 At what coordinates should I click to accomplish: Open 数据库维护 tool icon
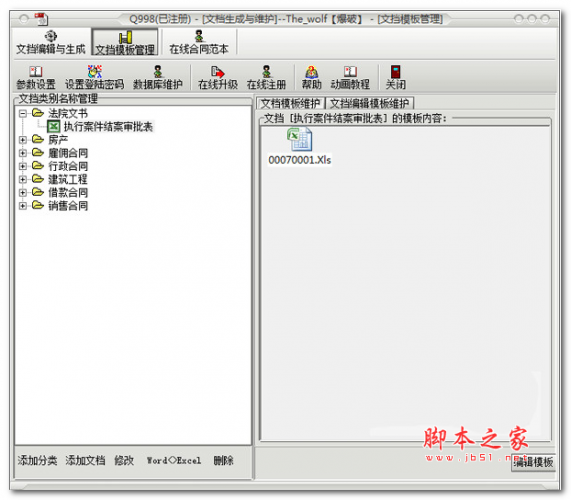157,71
